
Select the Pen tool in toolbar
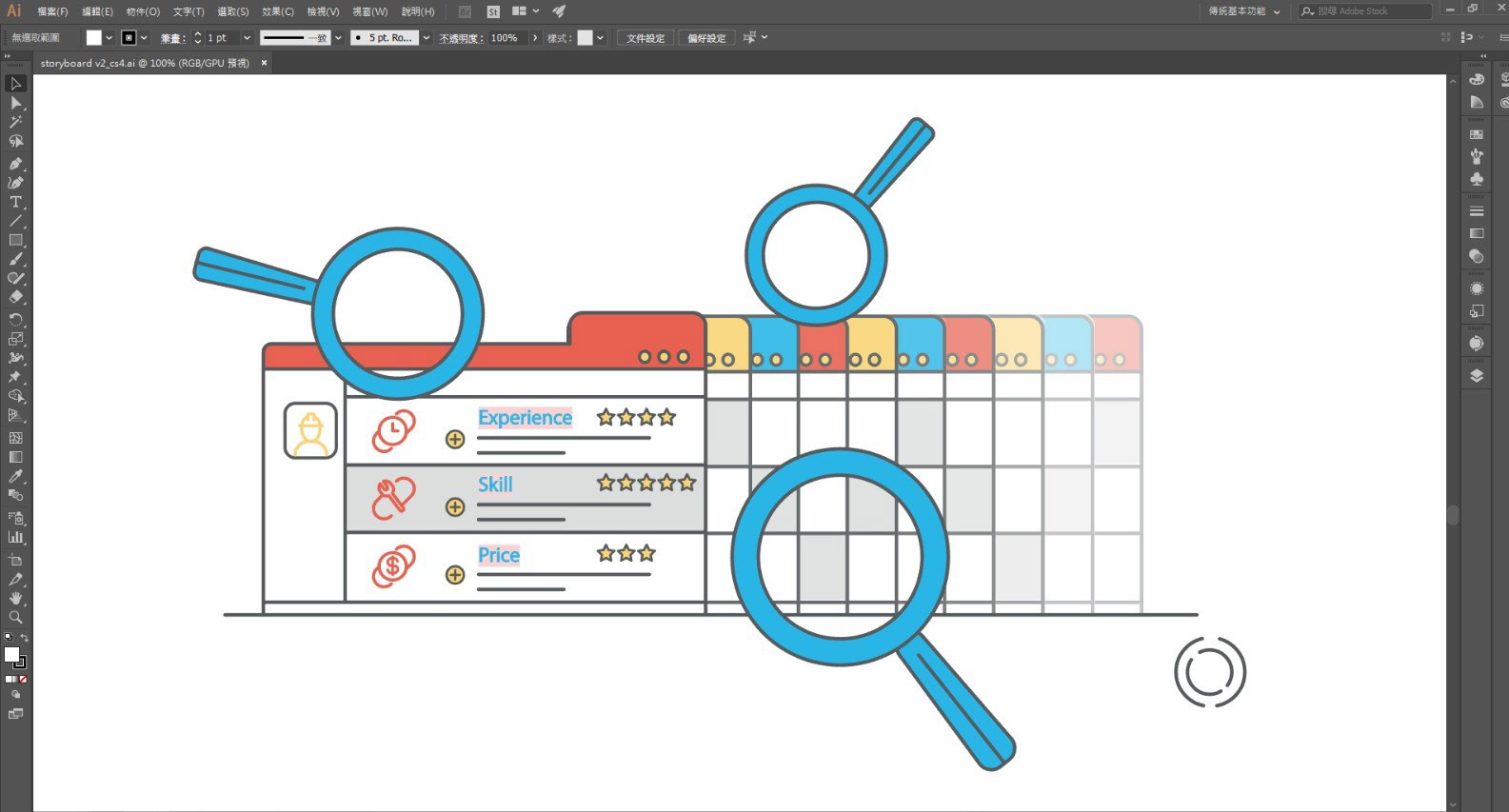[15, 164]
